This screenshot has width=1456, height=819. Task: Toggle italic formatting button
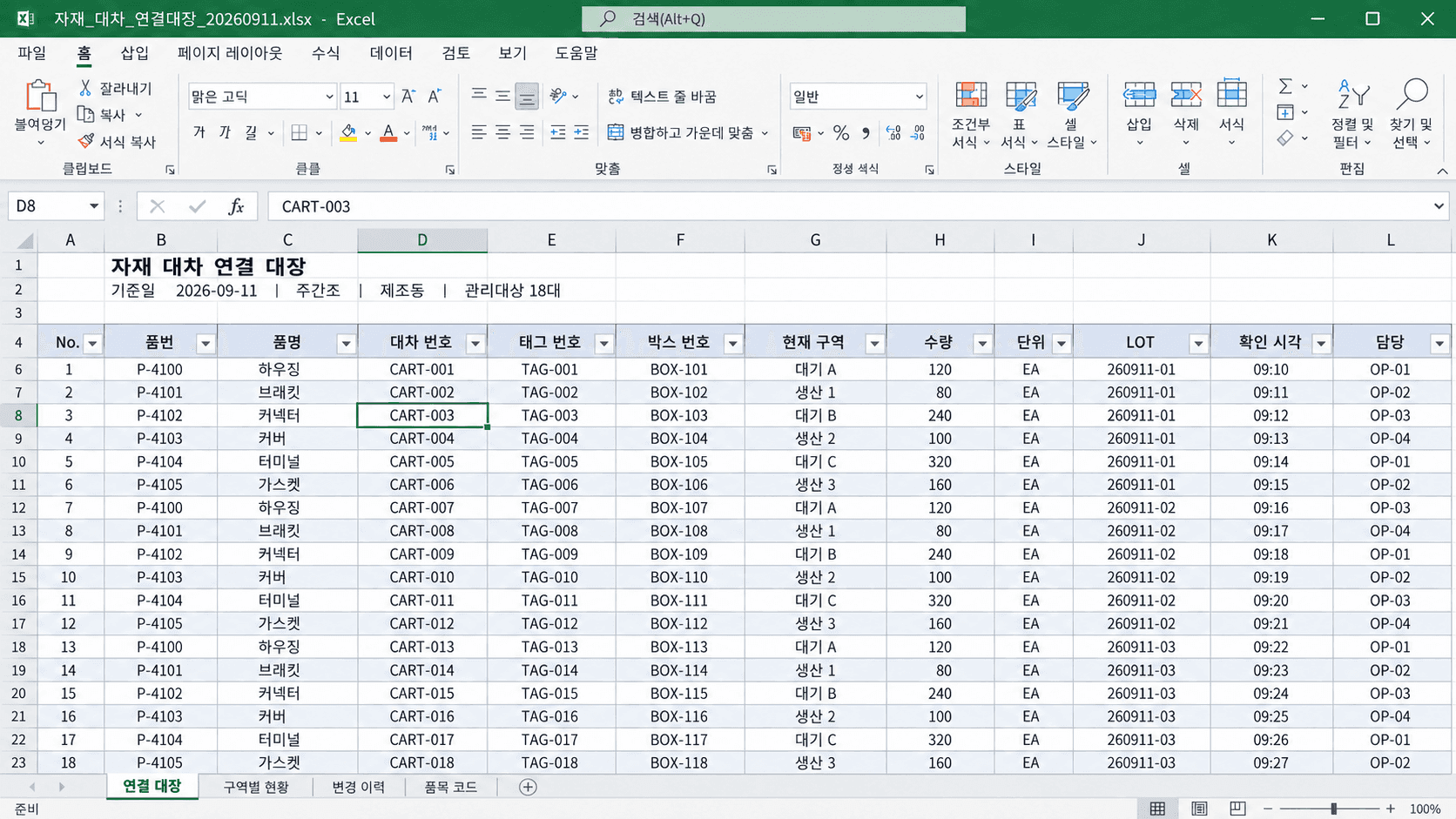[225, 132]
